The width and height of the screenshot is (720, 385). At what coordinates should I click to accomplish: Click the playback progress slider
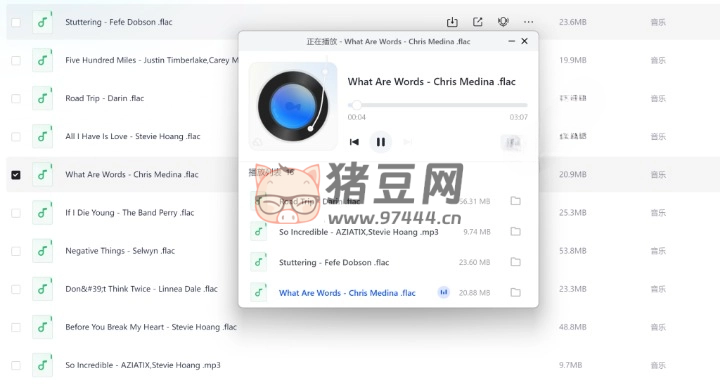[438, 105]
